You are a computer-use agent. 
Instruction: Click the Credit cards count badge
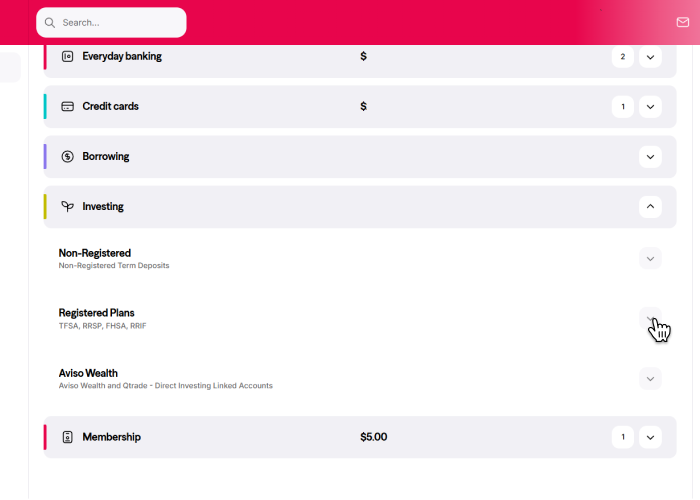[622, 107]
